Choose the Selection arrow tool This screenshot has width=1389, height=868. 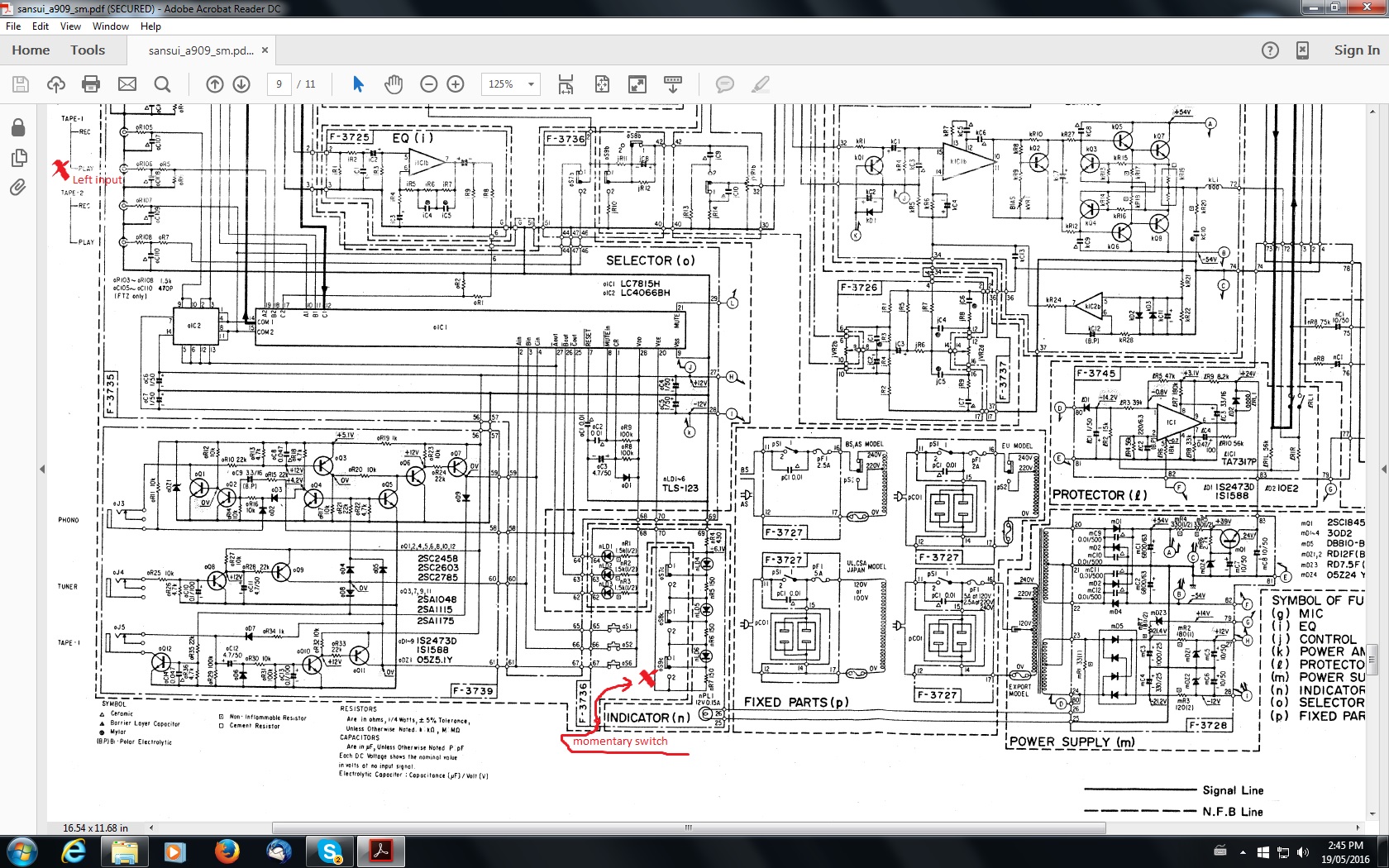tap(358, 84)
